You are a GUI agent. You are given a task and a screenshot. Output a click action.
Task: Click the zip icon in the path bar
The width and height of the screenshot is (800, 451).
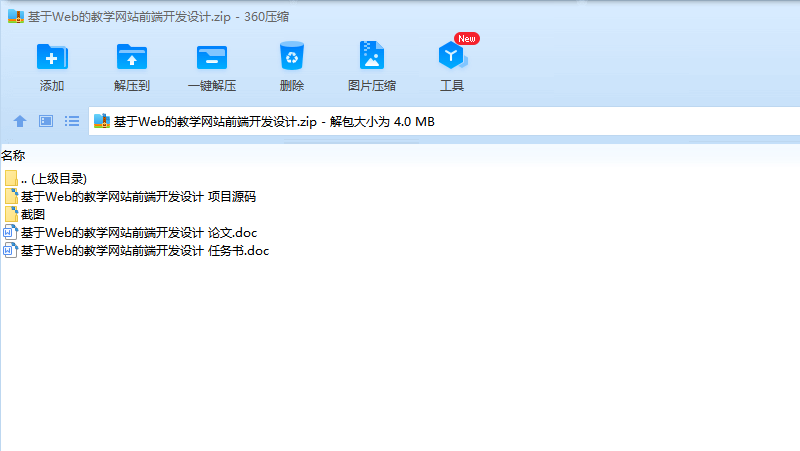click(102, 121)
